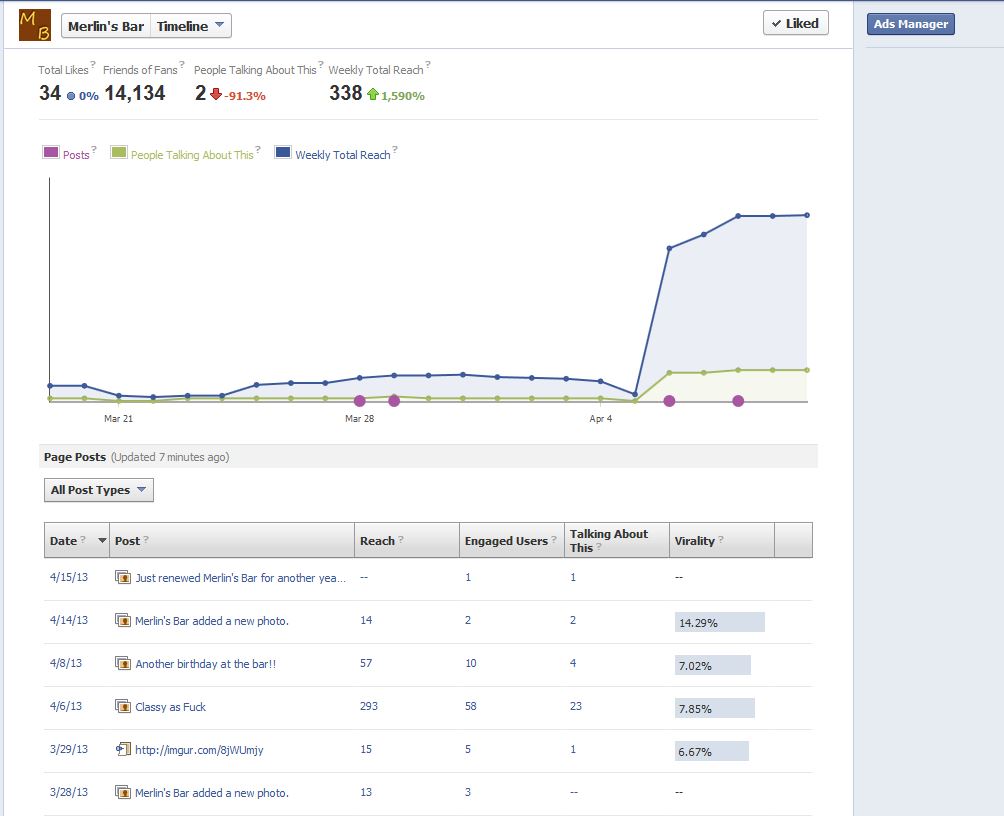Sort by the Virality column header
1004x816 pixels.
[x=722, y=540]
